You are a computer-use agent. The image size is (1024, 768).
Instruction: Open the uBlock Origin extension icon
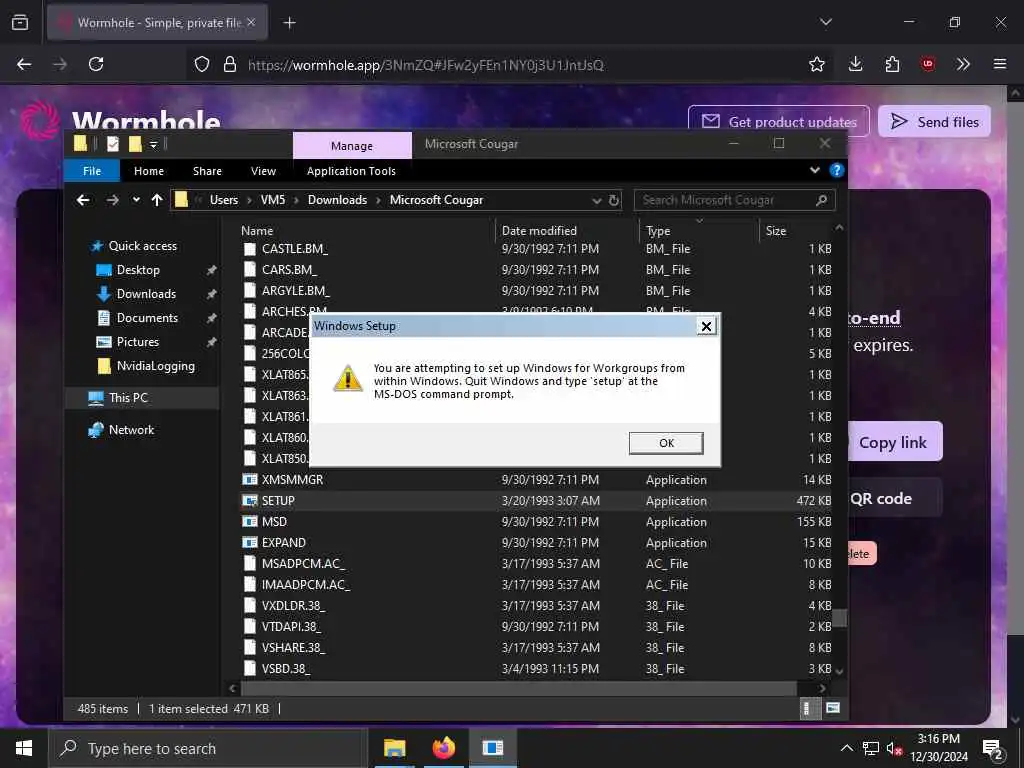click(927, 64)
